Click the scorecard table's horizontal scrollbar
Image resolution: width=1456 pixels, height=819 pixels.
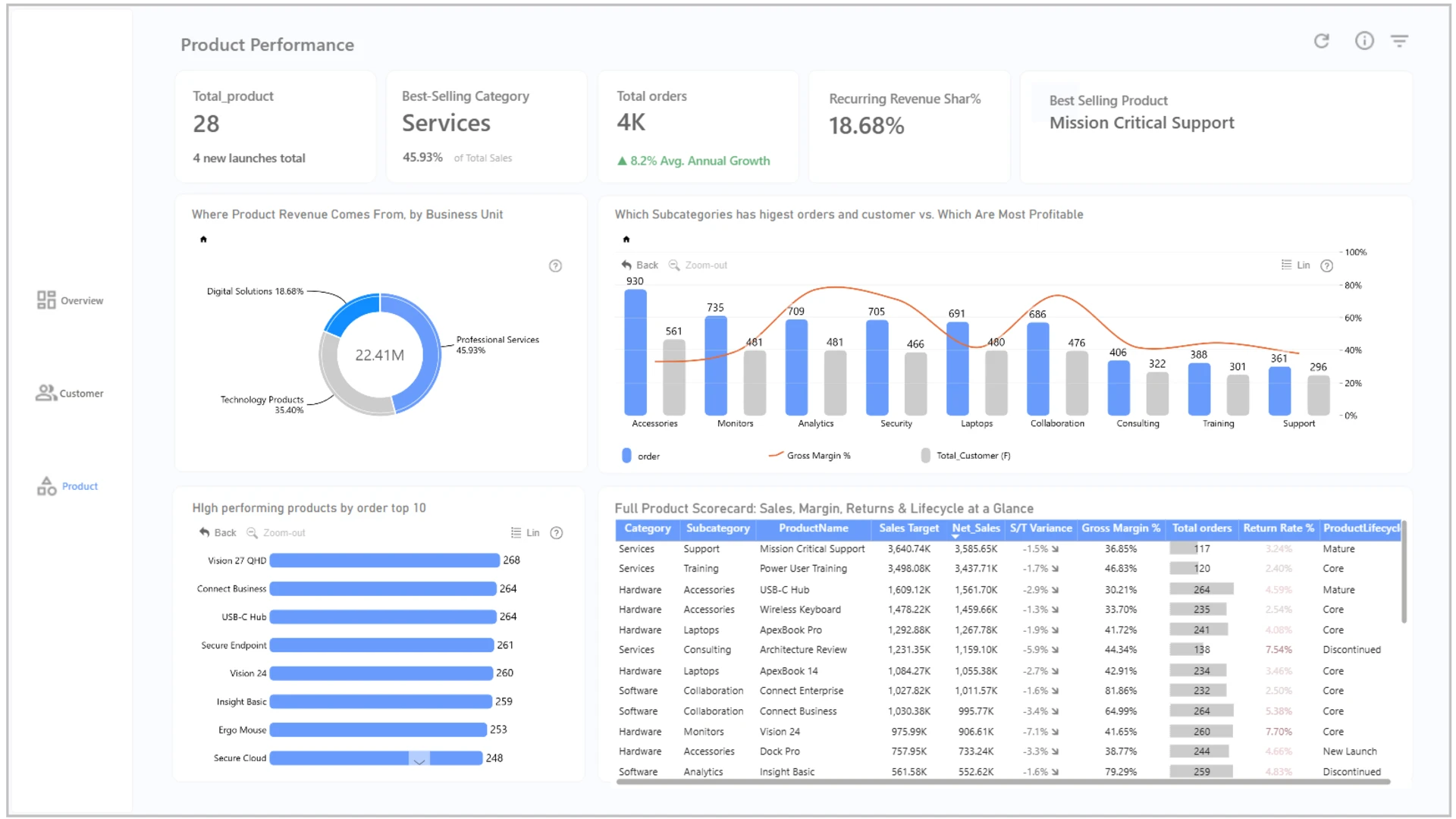point(1003,782)
